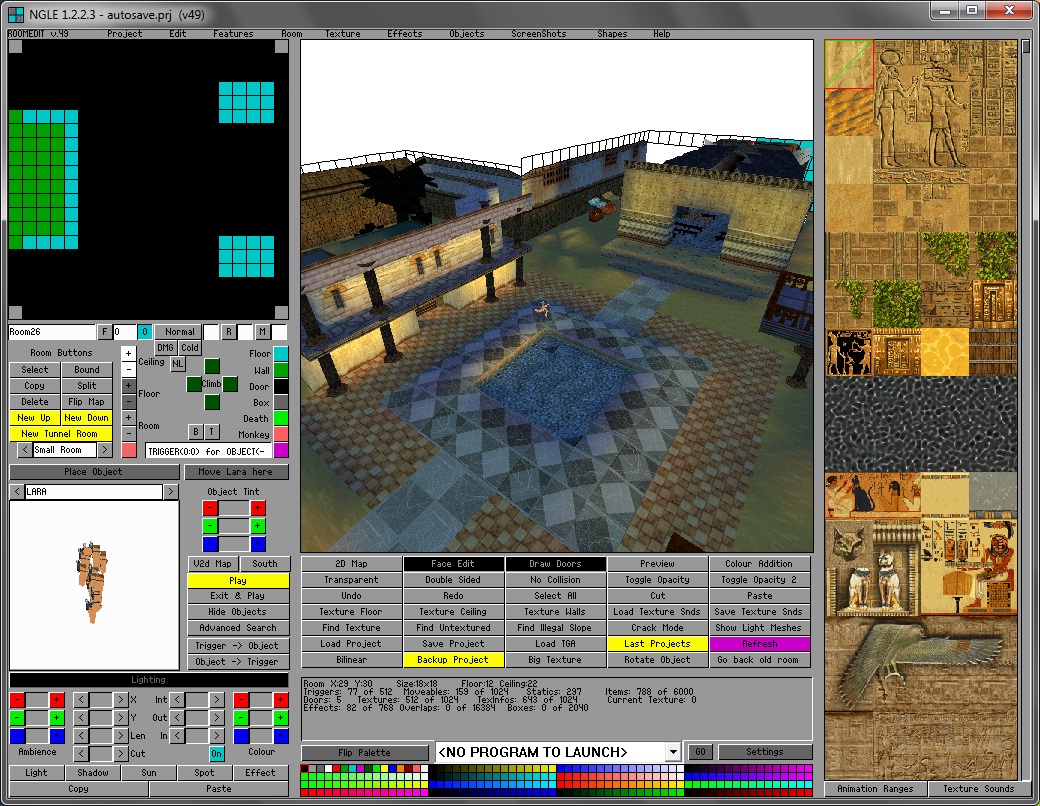Increase red light Colour value
The image size is (1040, 806).
[x=281, y=699]
